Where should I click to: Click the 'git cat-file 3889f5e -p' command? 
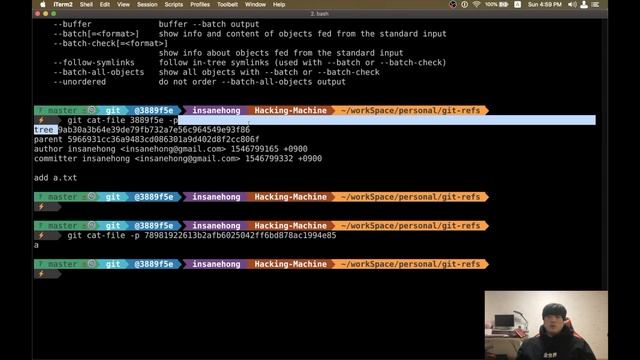pos(122,120)
